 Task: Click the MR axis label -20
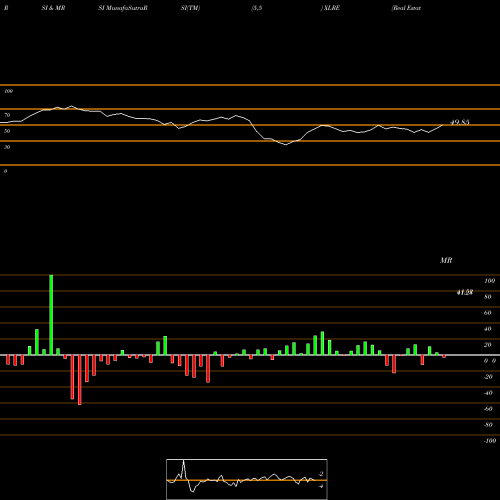[488, 377]
